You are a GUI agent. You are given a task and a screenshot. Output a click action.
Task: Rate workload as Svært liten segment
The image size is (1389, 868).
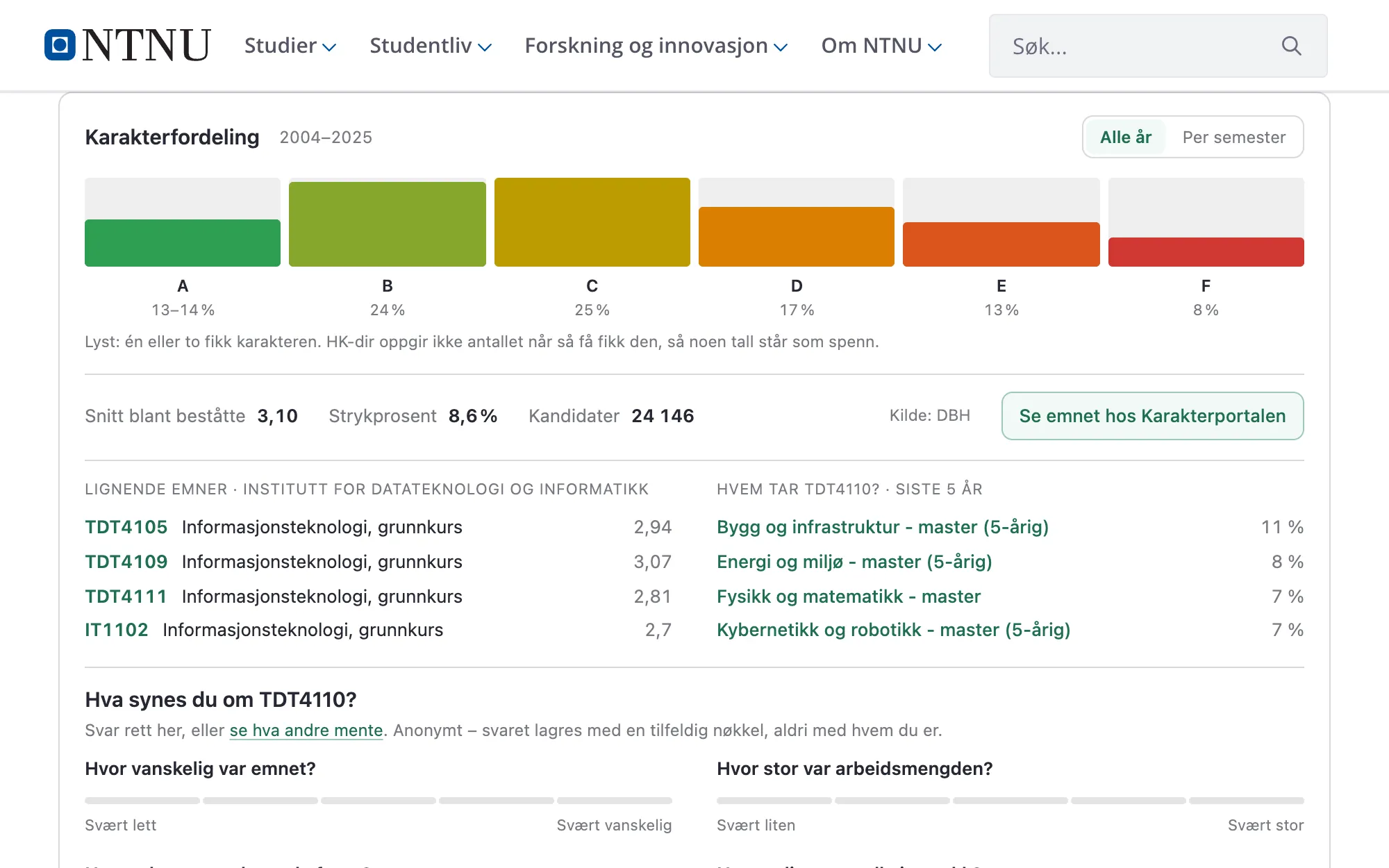coord(774,801)
